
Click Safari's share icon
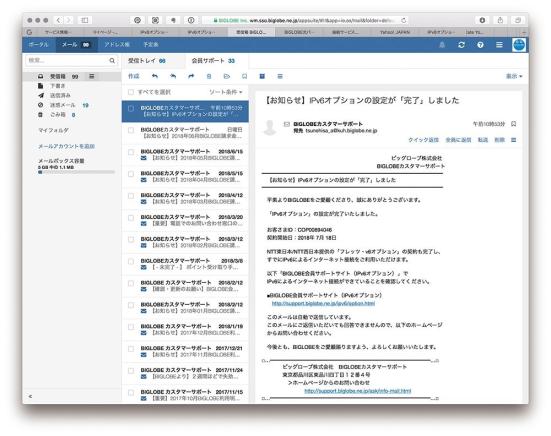click(x=500, y=20)
